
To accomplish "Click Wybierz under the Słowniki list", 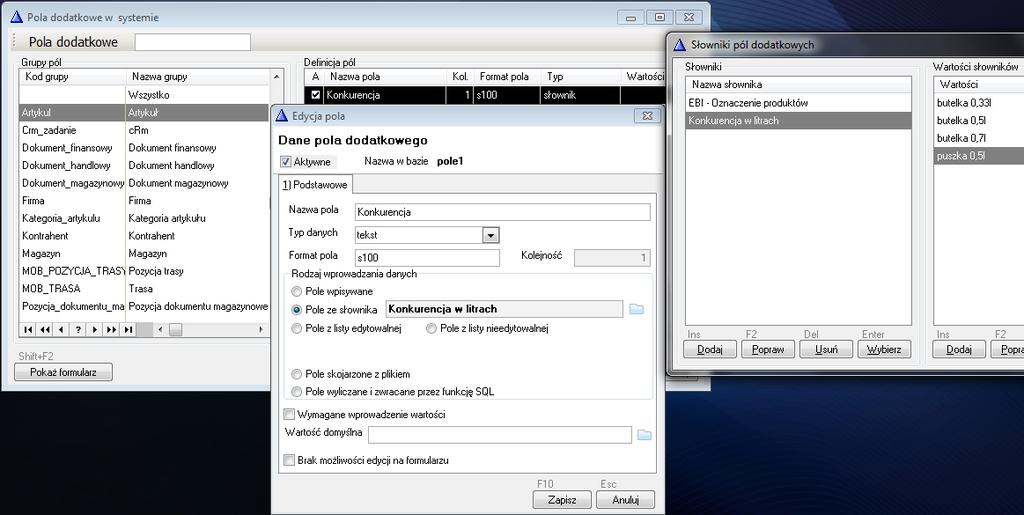I will (x=884, y=349).
